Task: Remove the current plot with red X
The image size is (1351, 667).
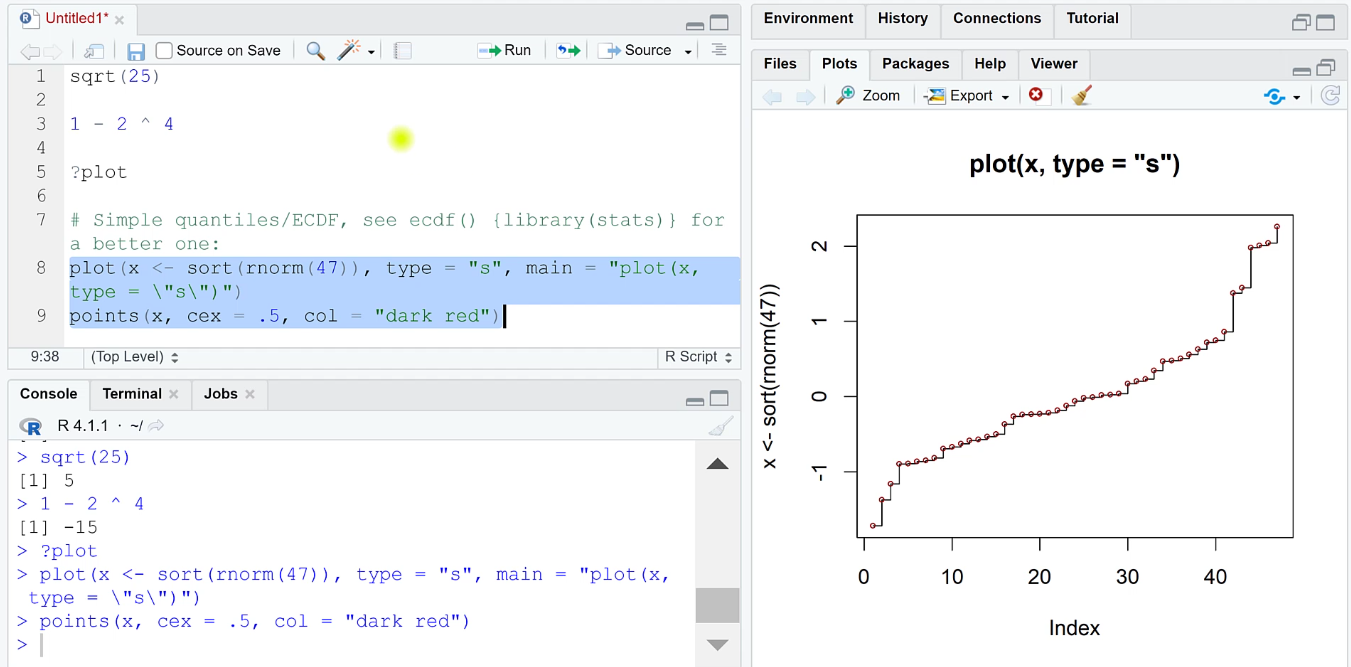Action: [x=1036, y=95]
